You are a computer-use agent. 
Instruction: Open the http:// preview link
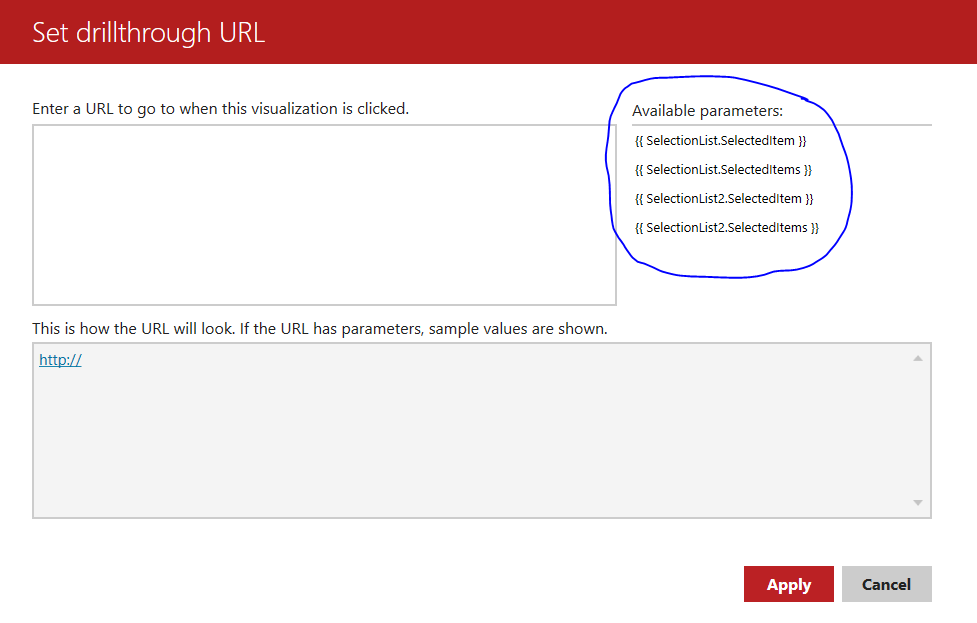(60, 360)
